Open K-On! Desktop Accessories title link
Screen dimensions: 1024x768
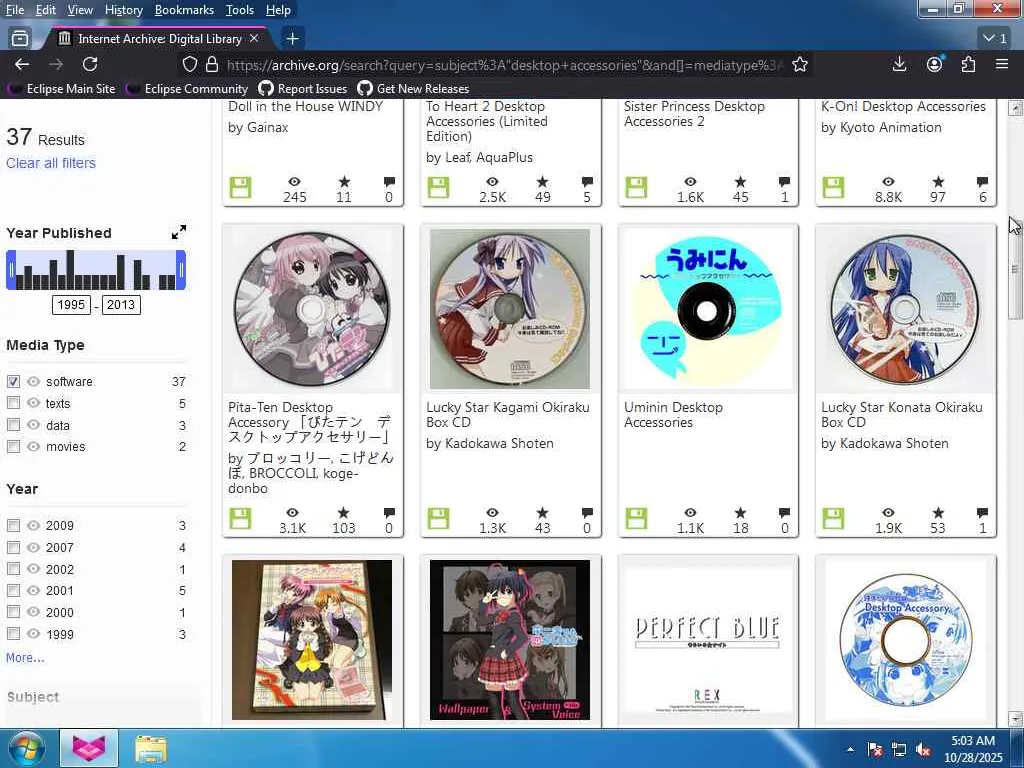click(903, 106)
